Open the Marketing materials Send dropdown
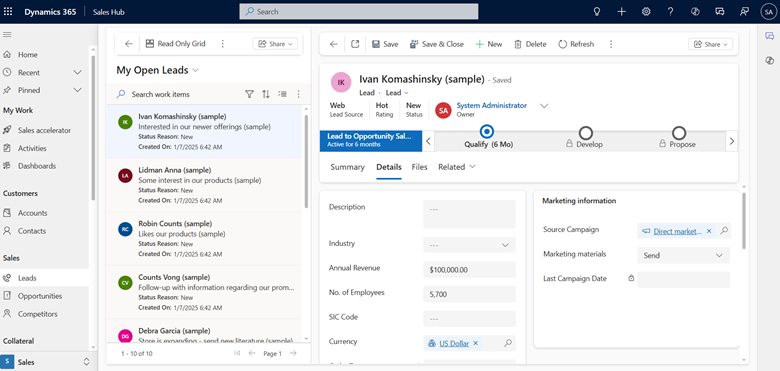 click(683, 255)
